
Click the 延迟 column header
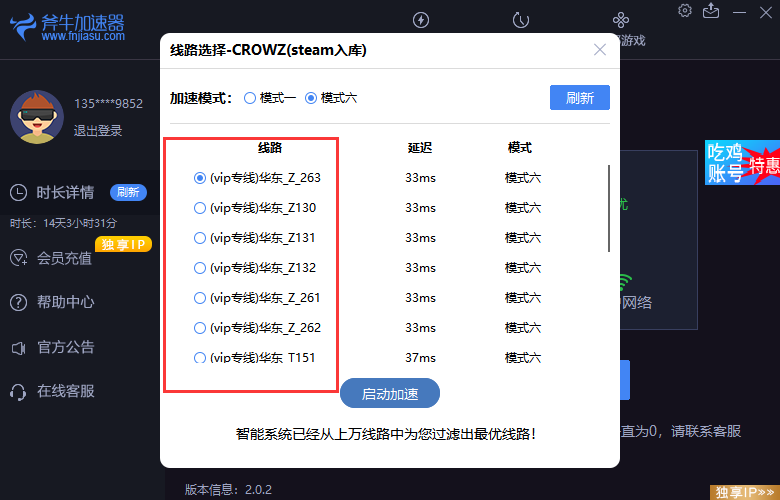pyautogui.click(x=420, y=148)
